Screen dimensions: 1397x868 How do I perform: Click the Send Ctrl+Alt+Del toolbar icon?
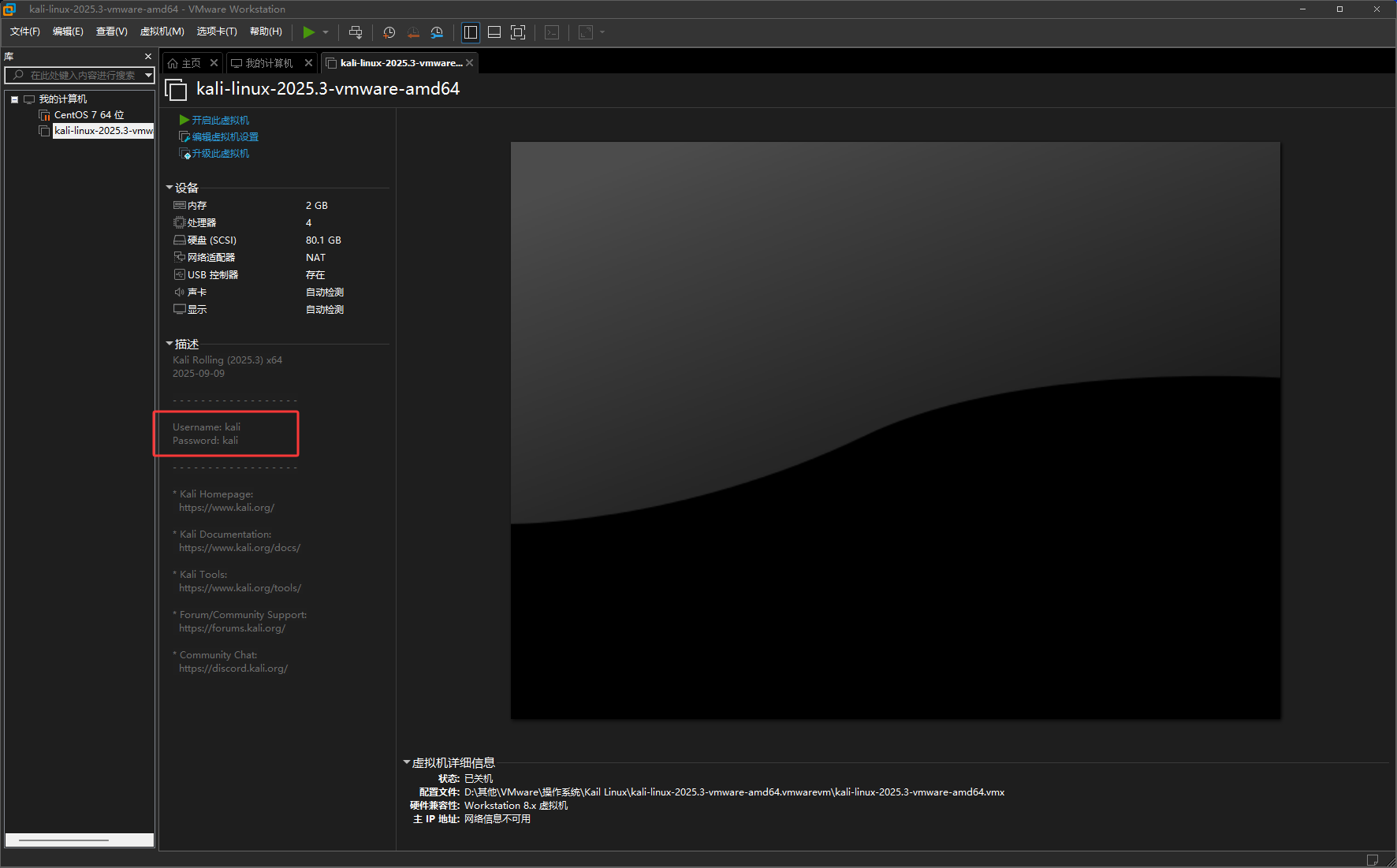[356, 32]
